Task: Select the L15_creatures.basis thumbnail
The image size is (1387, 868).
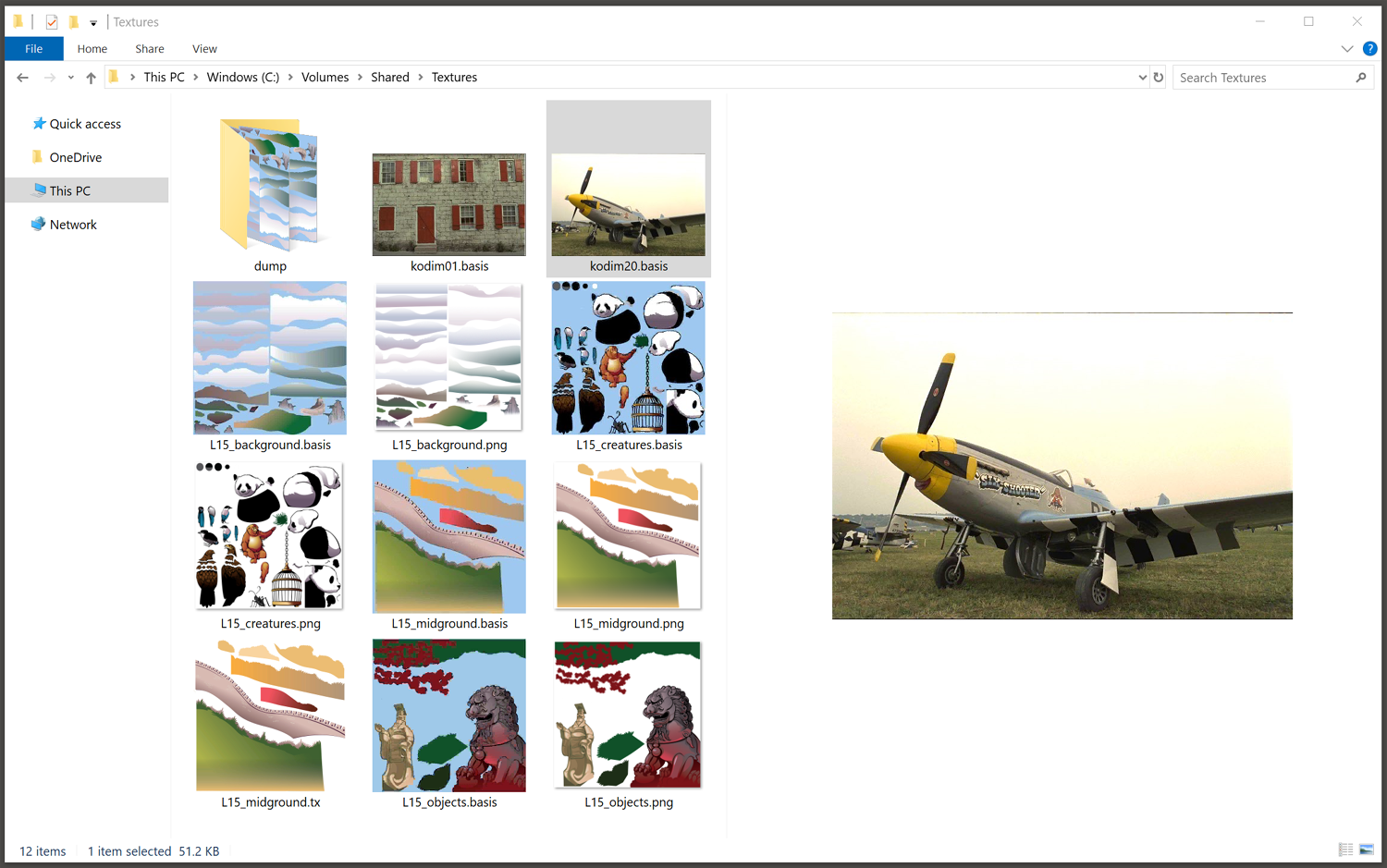Action: click(x=629, y=358)
